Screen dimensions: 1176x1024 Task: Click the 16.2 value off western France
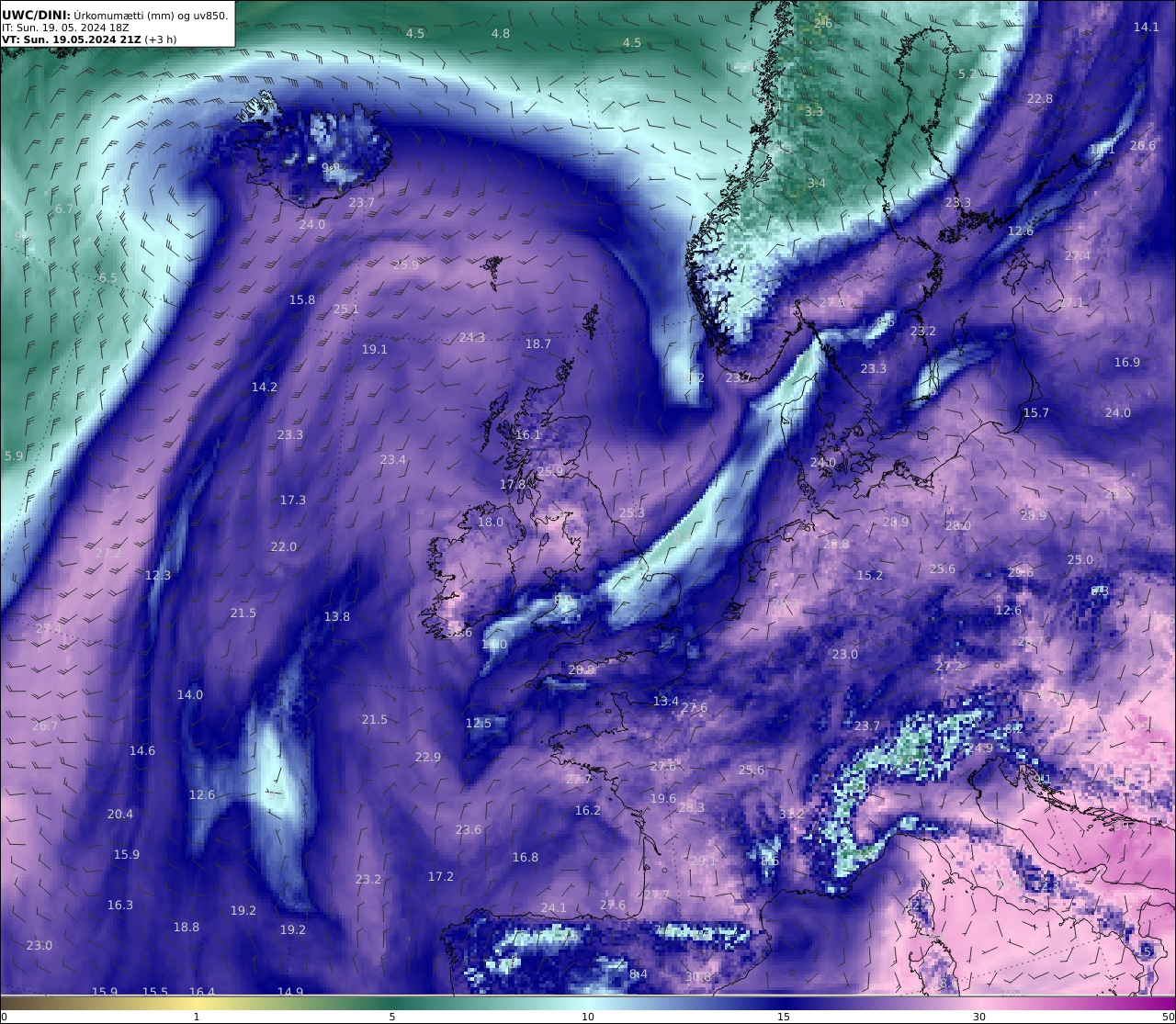coord(588,811)
